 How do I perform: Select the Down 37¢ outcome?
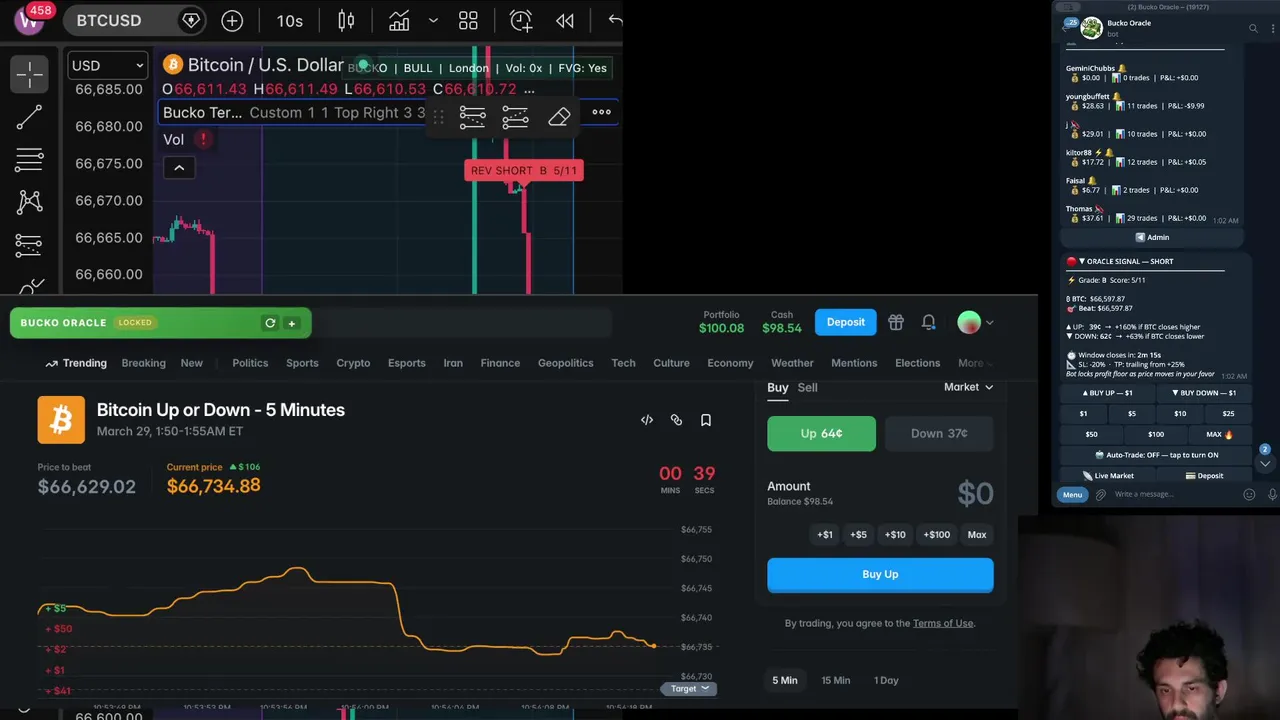pos(939,434)
